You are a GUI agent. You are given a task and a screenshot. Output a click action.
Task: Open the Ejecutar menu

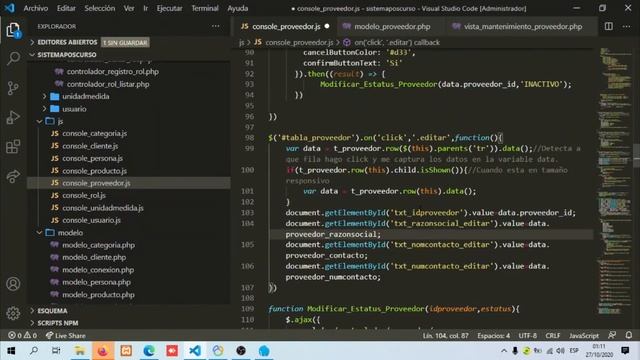point(169,8)
